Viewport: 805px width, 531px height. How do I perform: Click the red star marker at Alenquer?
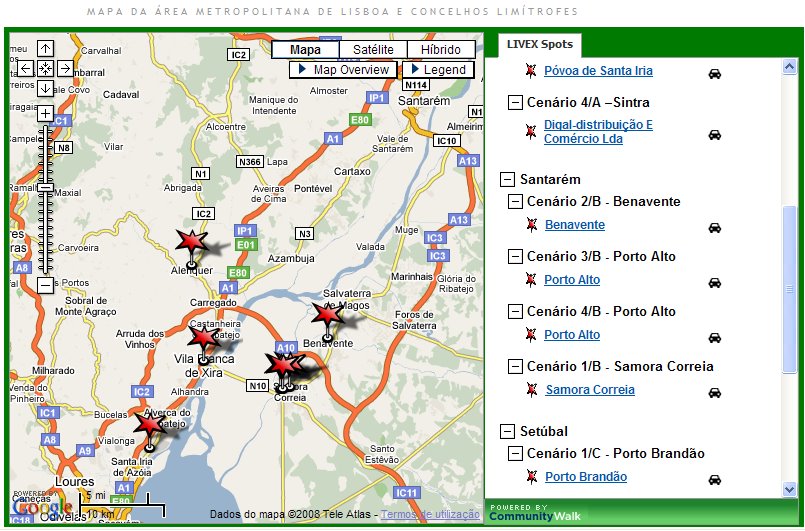[191, 241]
